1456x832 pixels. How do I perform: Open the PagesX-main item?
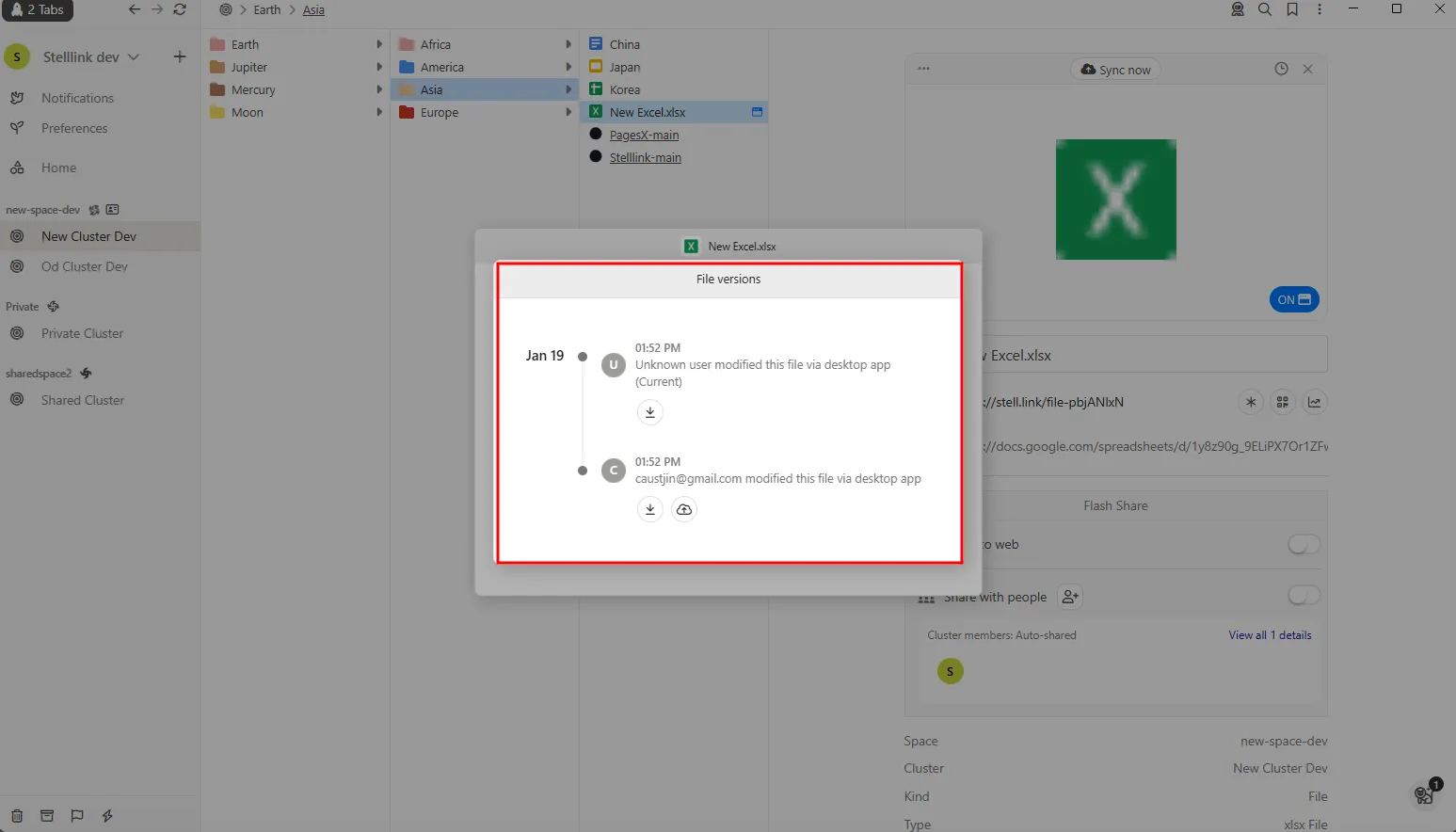pyautogui.click(x=644, y=135)
